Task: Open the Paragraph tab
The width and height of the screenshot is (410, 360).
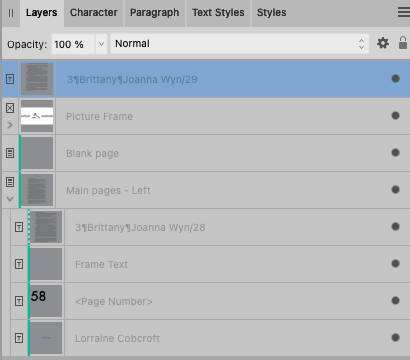Action: pyautogui.click(x=155, y=13)
